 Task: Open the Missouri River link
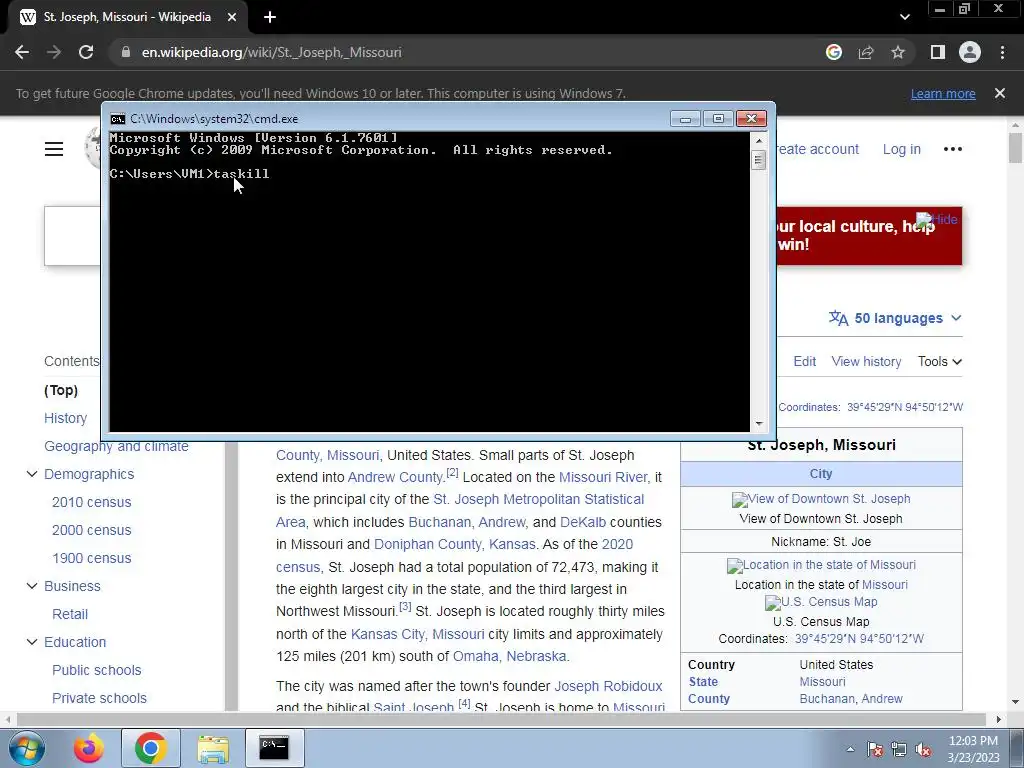(603, 477)
